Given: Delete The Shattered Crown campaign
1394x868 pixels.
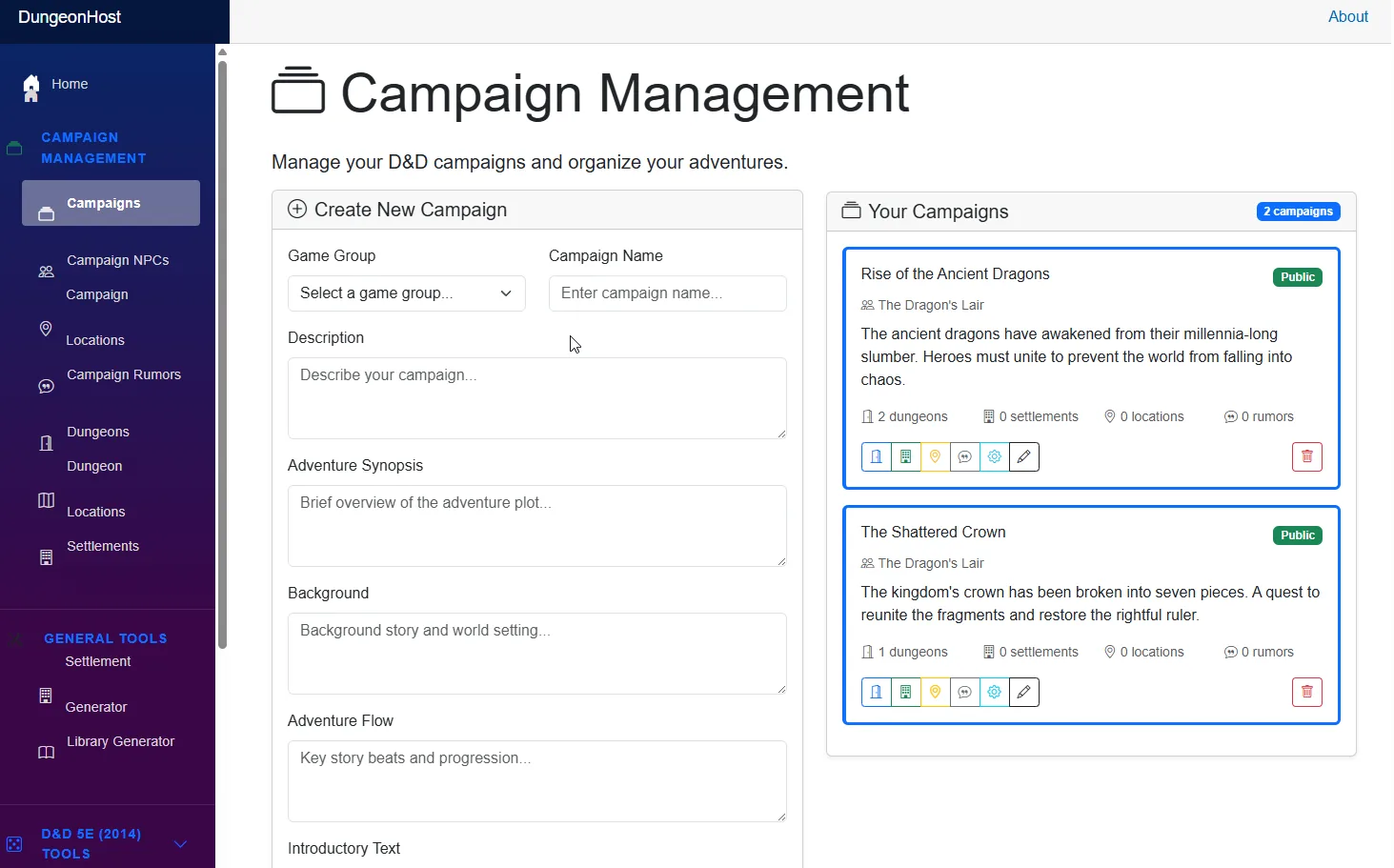Looking at the screenshot, I should (x=1306, y=693).
